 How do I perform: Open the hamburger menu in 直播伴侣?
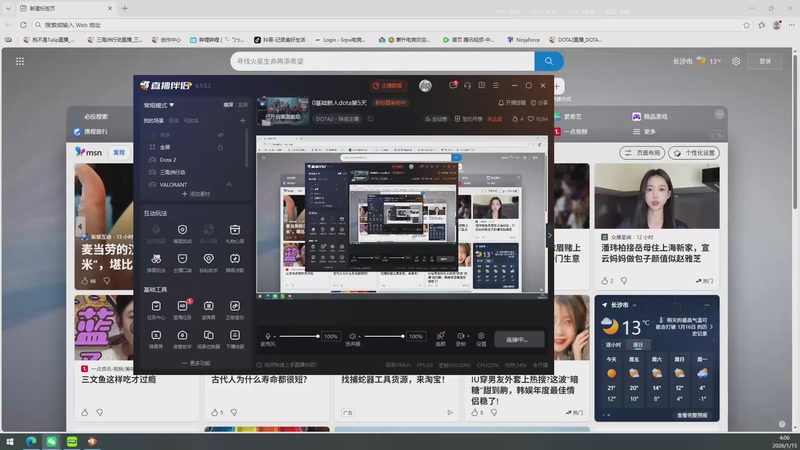pyautogui.click(x=496, y=85)
